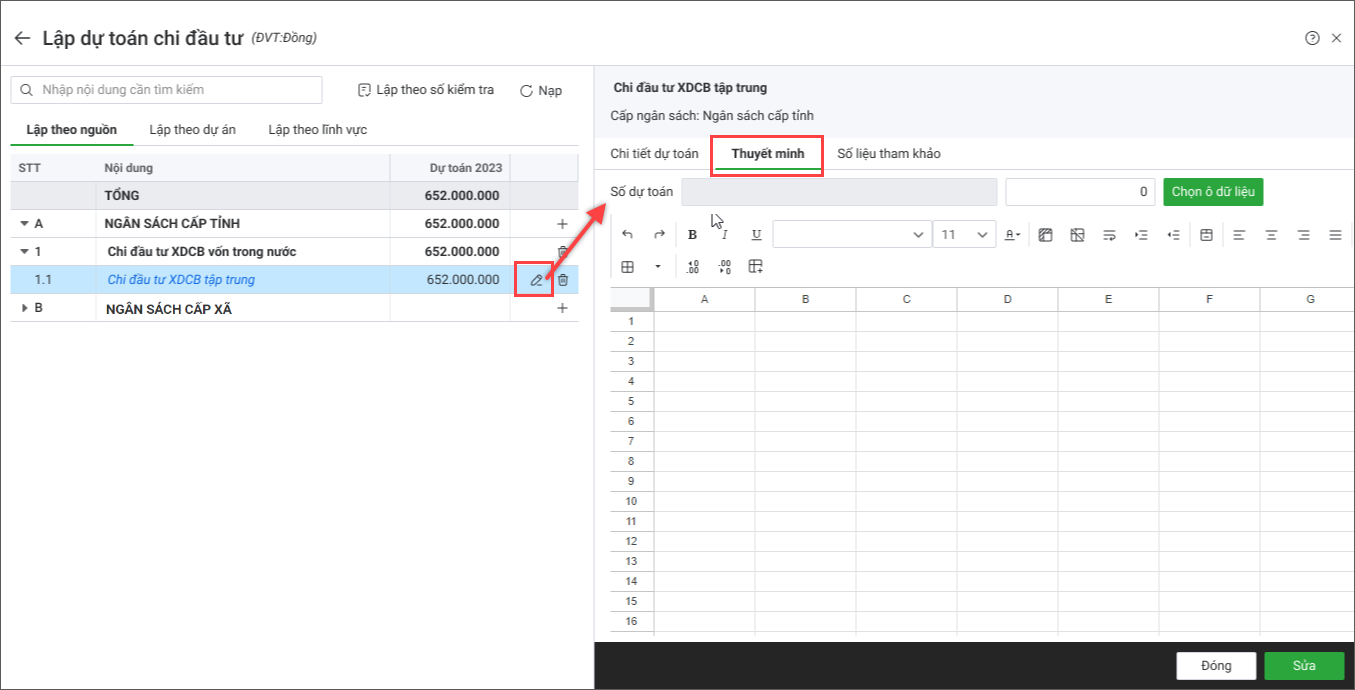
Task: Click the align center icon
Action: tap(1271, 235)
